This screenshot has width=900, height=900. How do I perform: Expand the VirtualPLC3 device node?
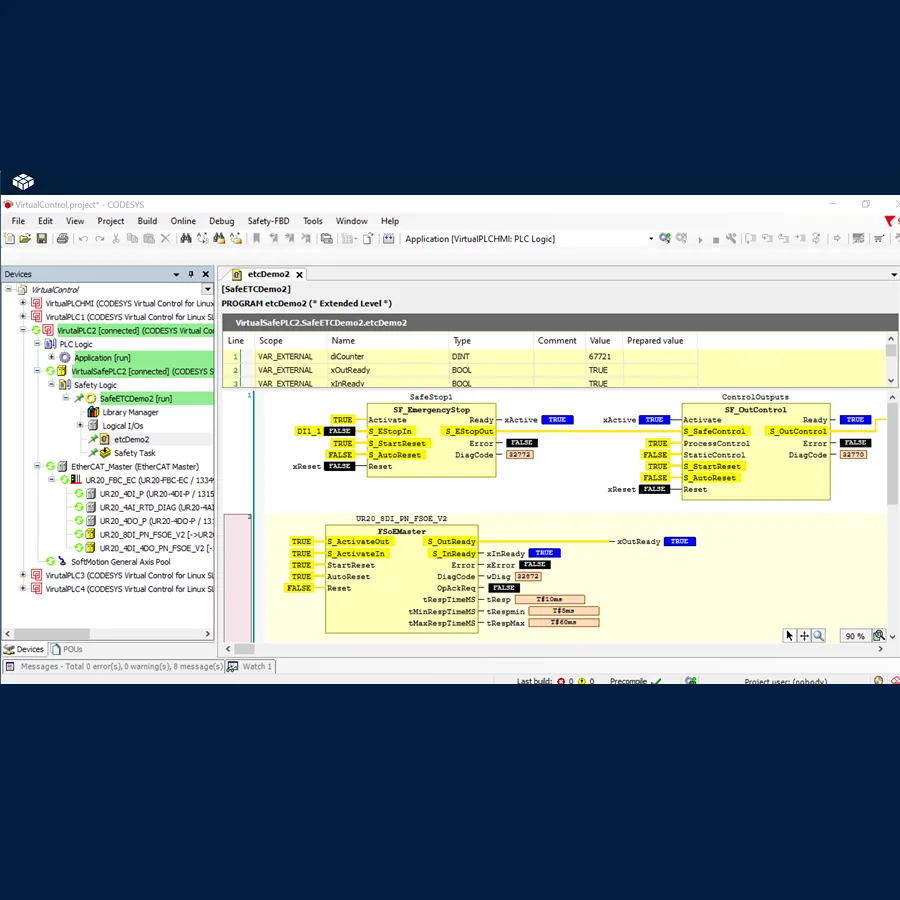tap(21, 574)
